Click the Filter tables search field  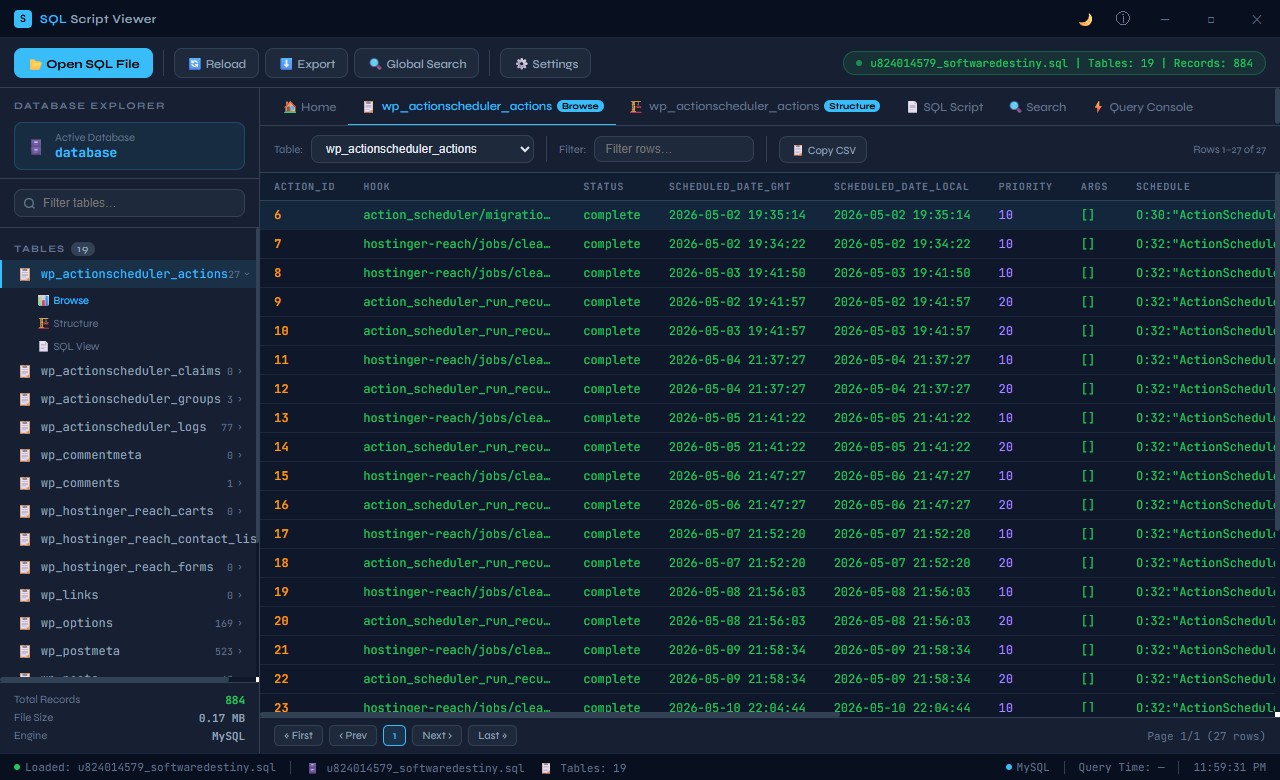[129, 203]
